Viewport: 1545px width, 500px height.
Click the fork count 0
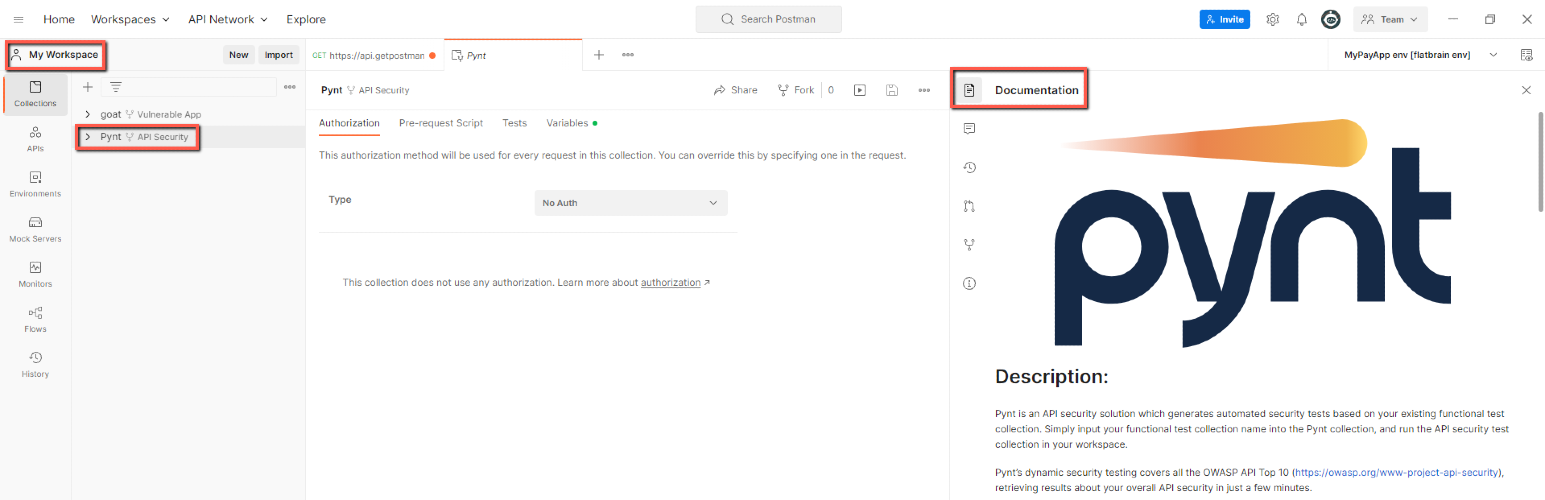[830, 90]
